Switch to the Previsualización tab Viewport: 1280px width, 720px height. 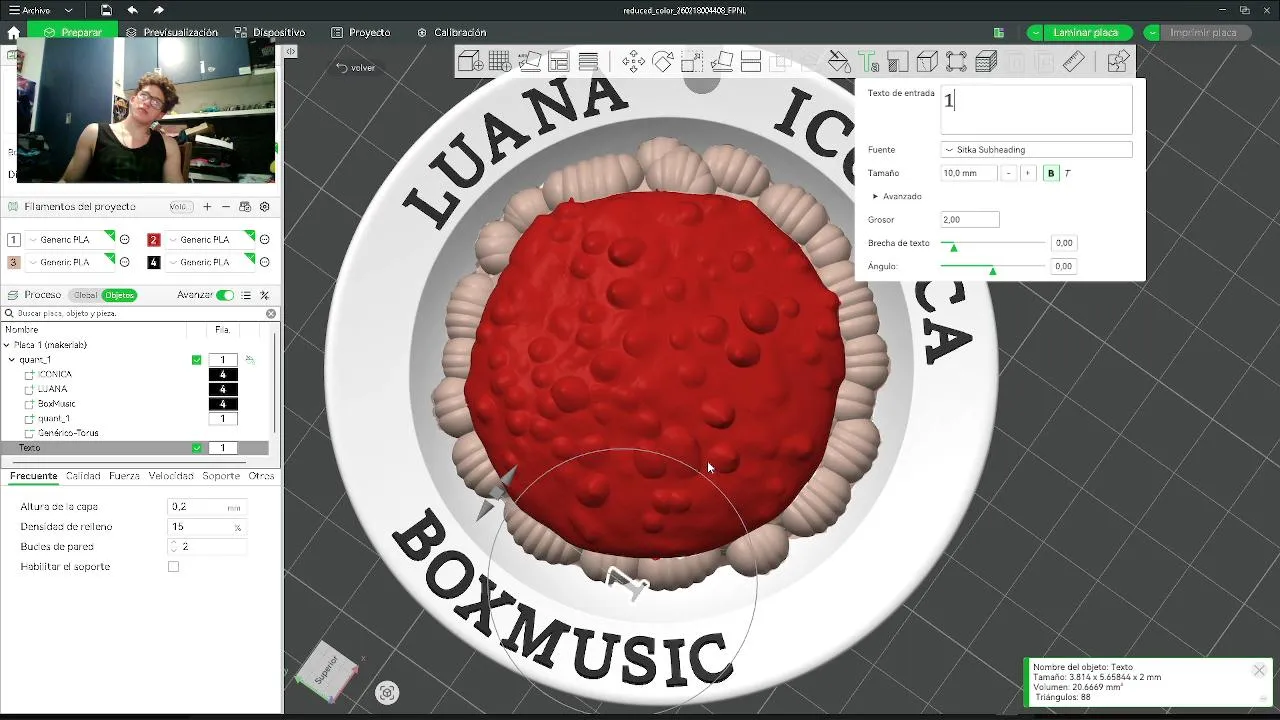click(x=172, y=33)
